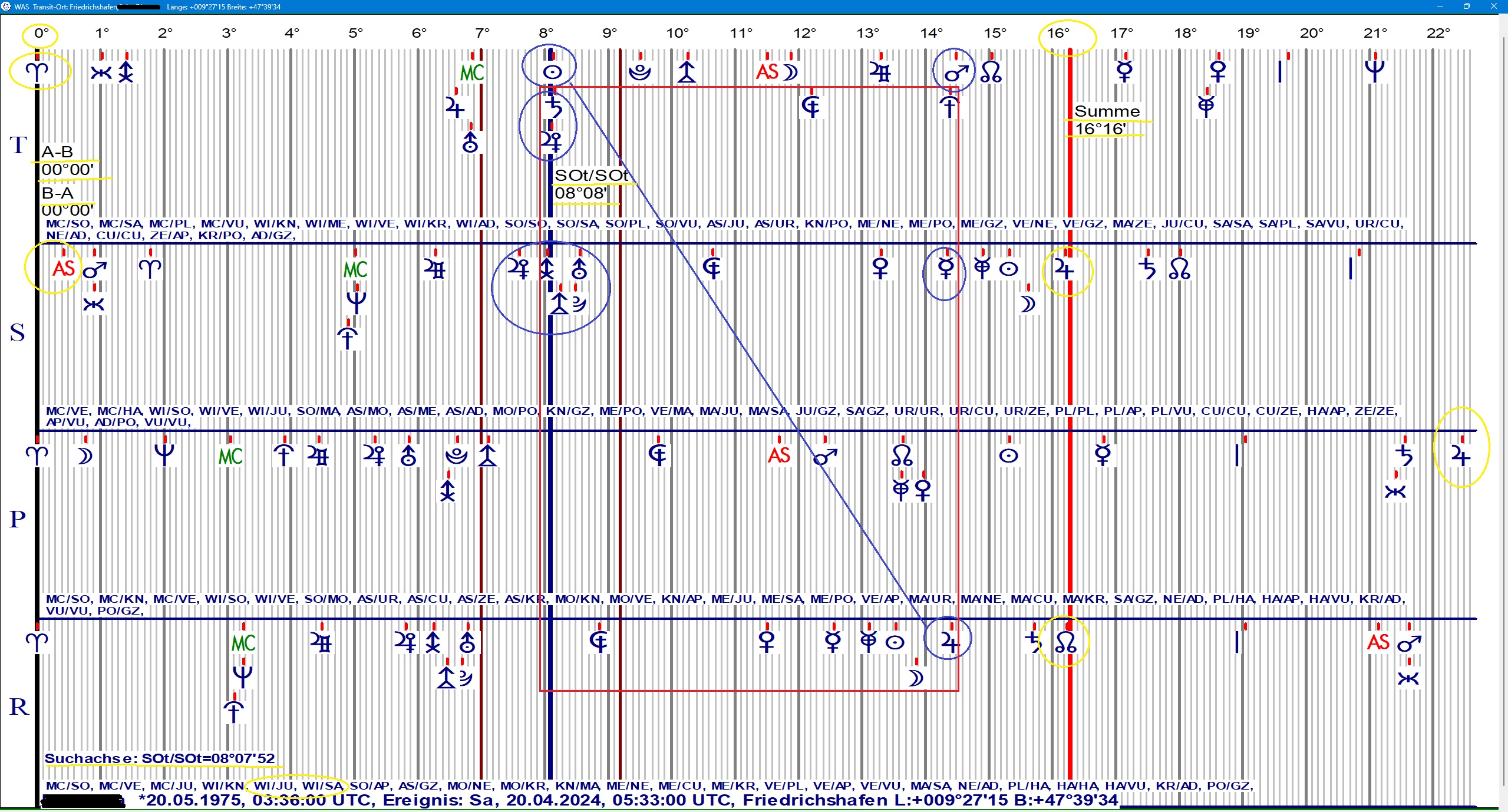This screenshot has height=812, width=1508.
Task: Click the Moon crescent in the S row
Action: (x=1028, y=304)
